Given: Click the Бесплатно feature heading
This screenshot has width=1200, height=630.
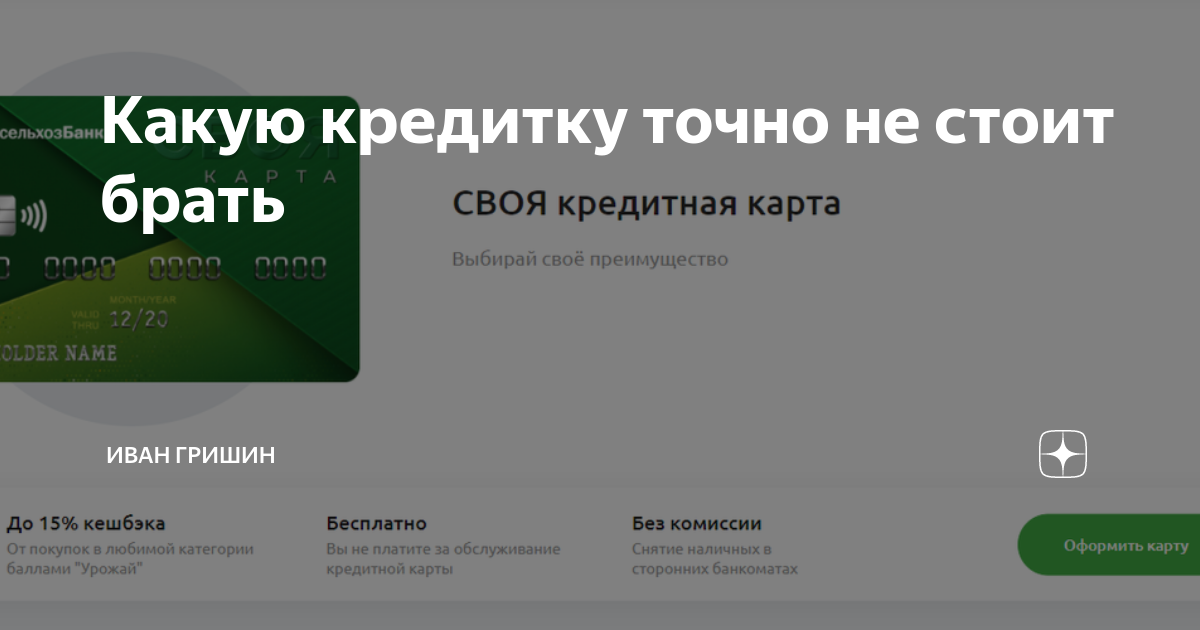Looking at the screenshot, I should click(x=375, y=523).
